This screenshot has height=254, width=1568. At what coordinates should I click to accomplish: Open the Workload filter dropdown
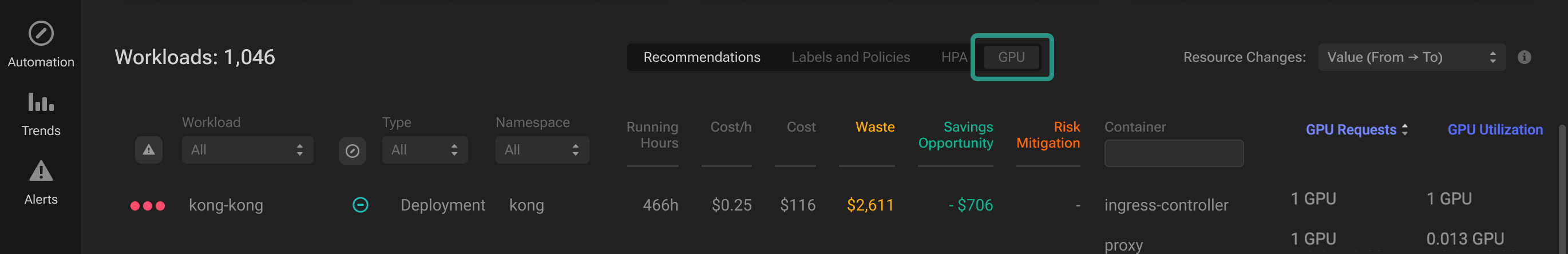pos(248,150)
